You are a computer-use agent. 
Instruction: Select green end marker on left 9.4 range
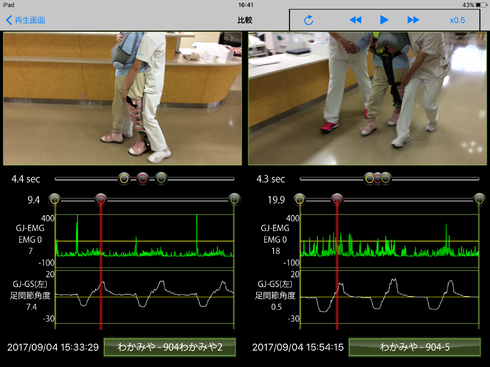235,200
